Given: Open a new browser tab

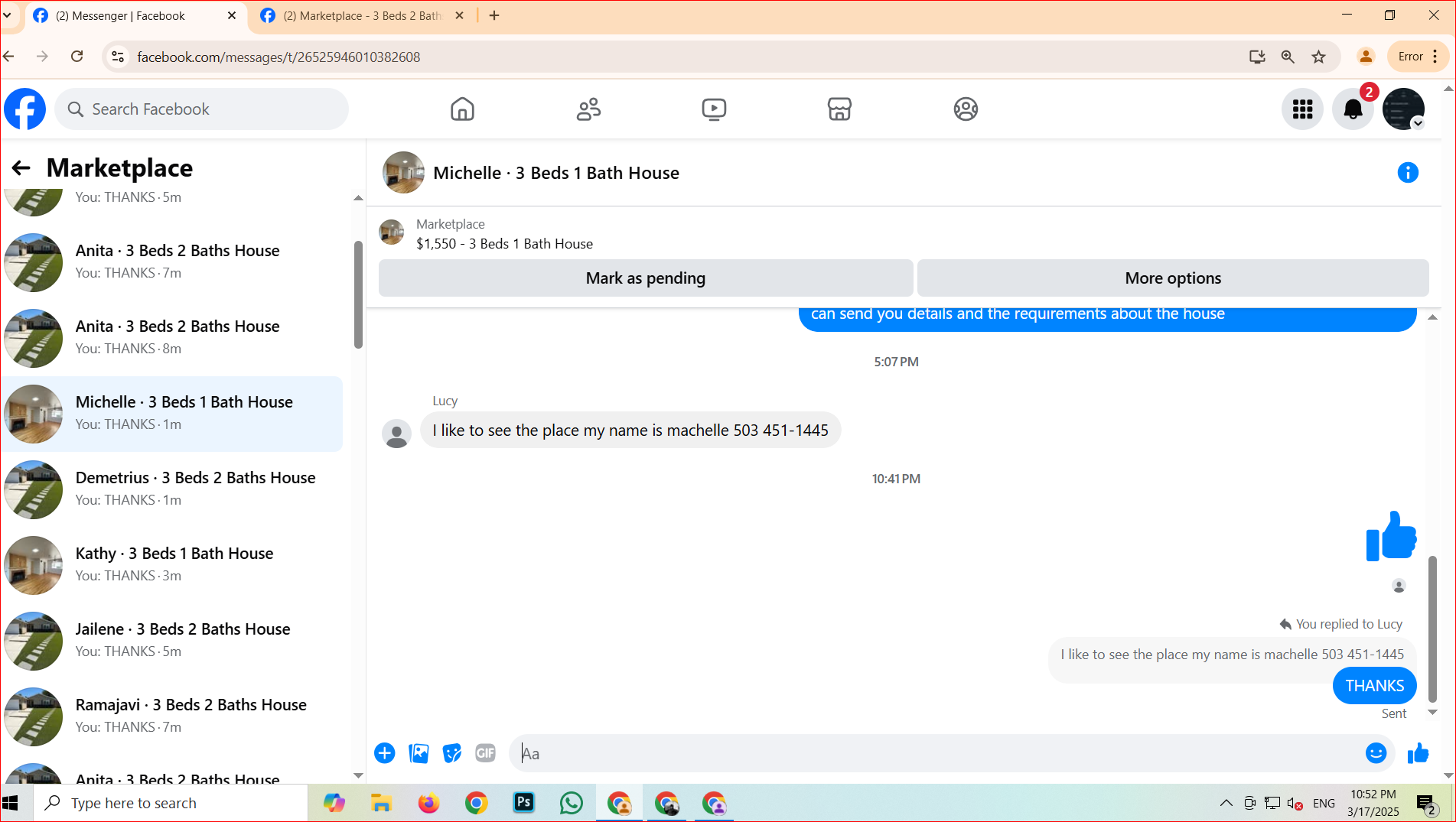Looking at the screenshot, I should (494, 15).
